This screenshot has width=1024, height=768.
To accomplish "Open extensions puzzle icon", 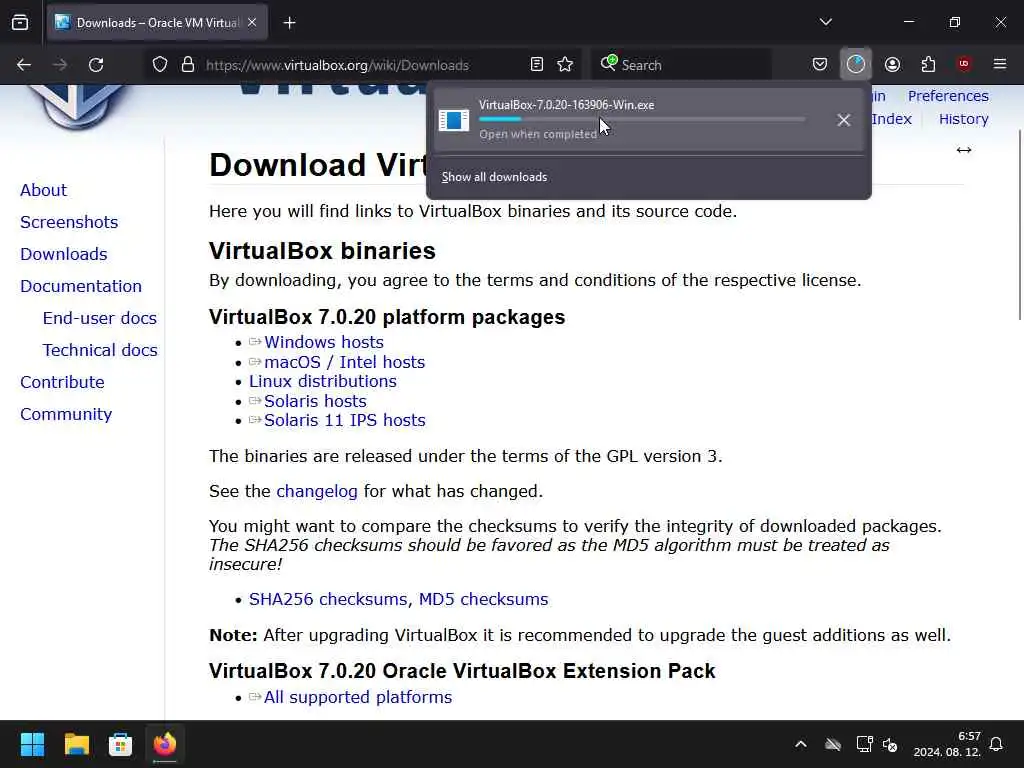I will click(x=928, y=65).
